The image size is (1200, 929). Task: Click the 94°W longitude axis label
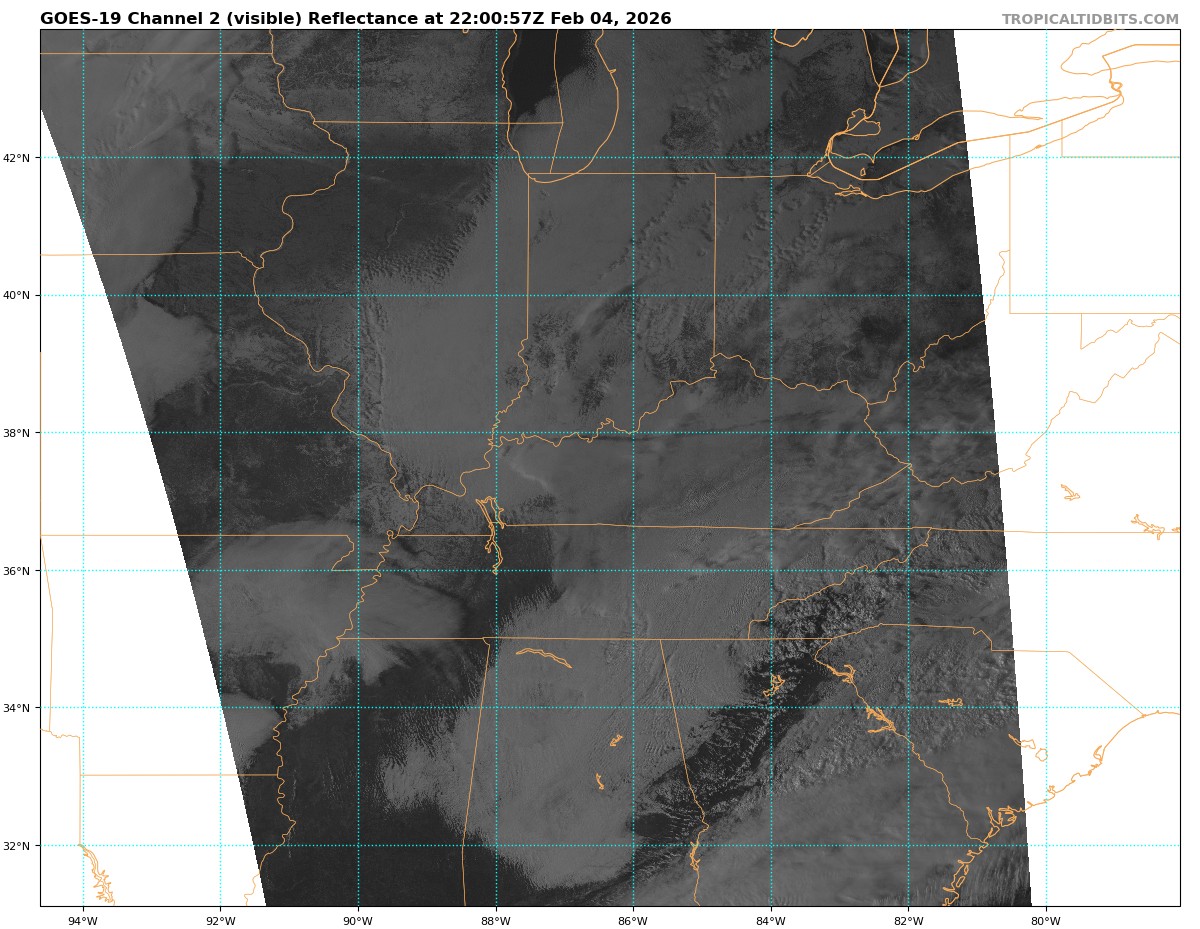coord(83,921)
